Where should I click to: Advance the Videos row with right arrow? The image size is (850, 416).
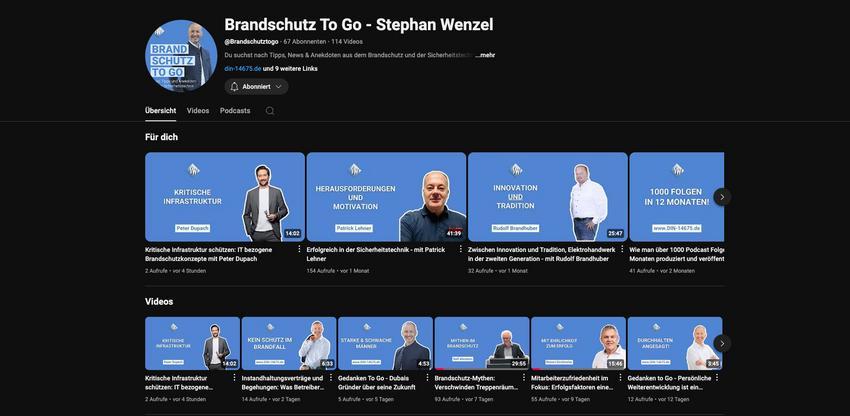[x=722, y=343]
